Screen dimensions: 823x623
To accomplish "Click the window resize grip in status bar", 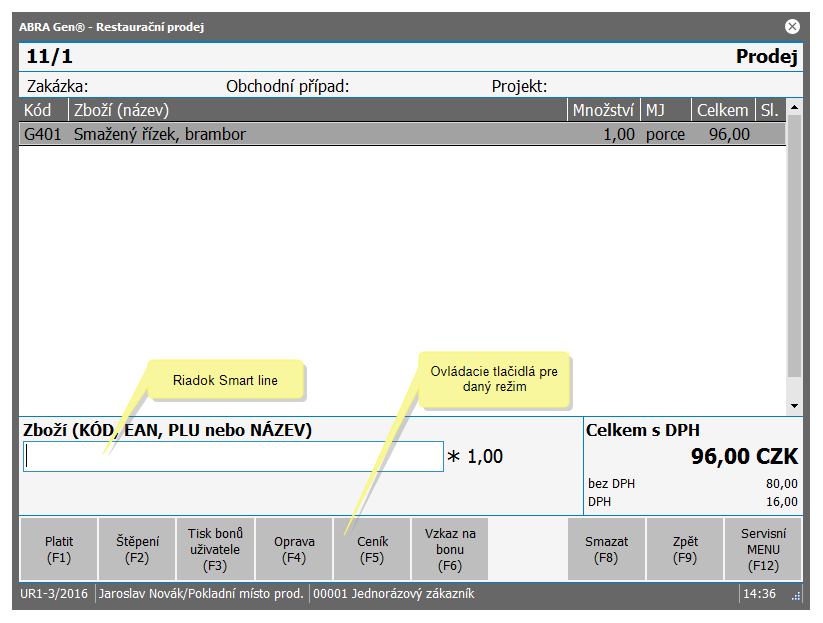I will click(x=796, y=595).
